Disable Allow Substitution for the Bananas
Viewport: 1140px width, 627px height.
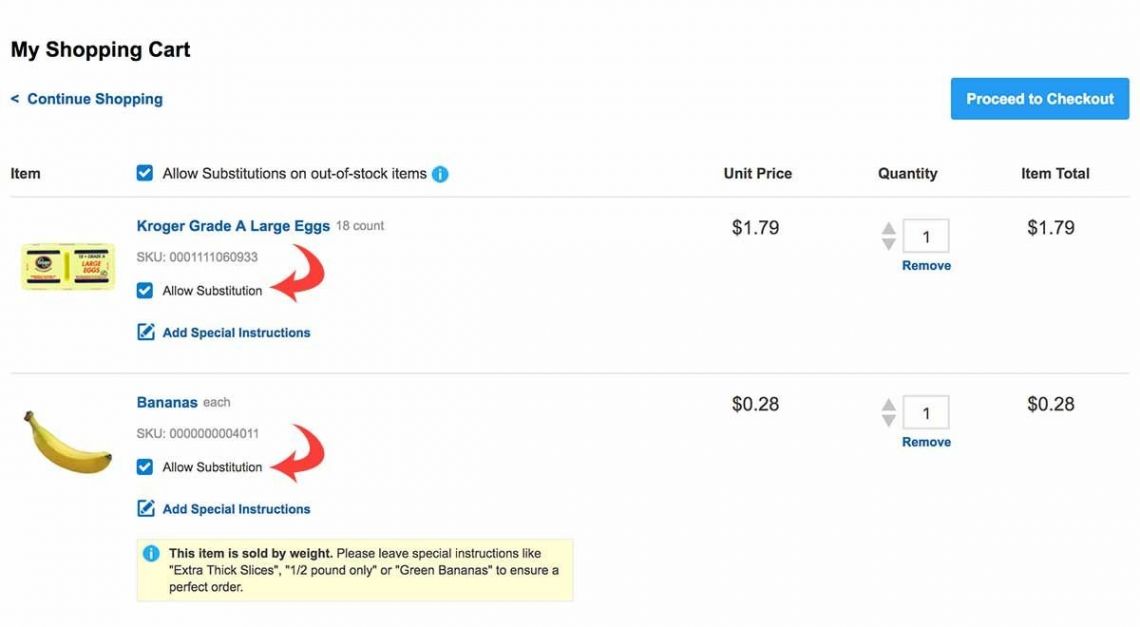coord(145,466)
